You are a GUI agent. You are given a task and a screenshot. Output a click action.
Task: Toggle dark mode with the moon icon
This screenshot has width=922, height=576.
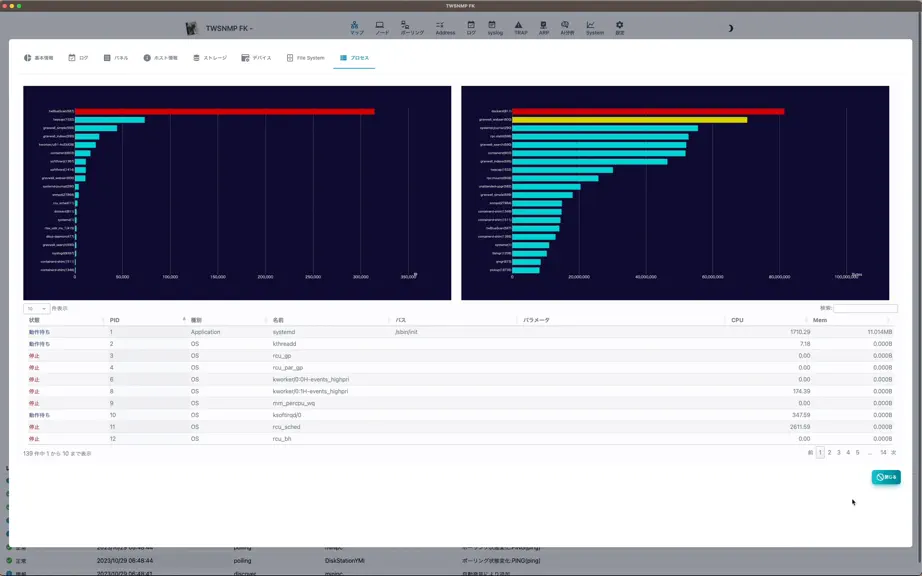[x=730, y=28]
